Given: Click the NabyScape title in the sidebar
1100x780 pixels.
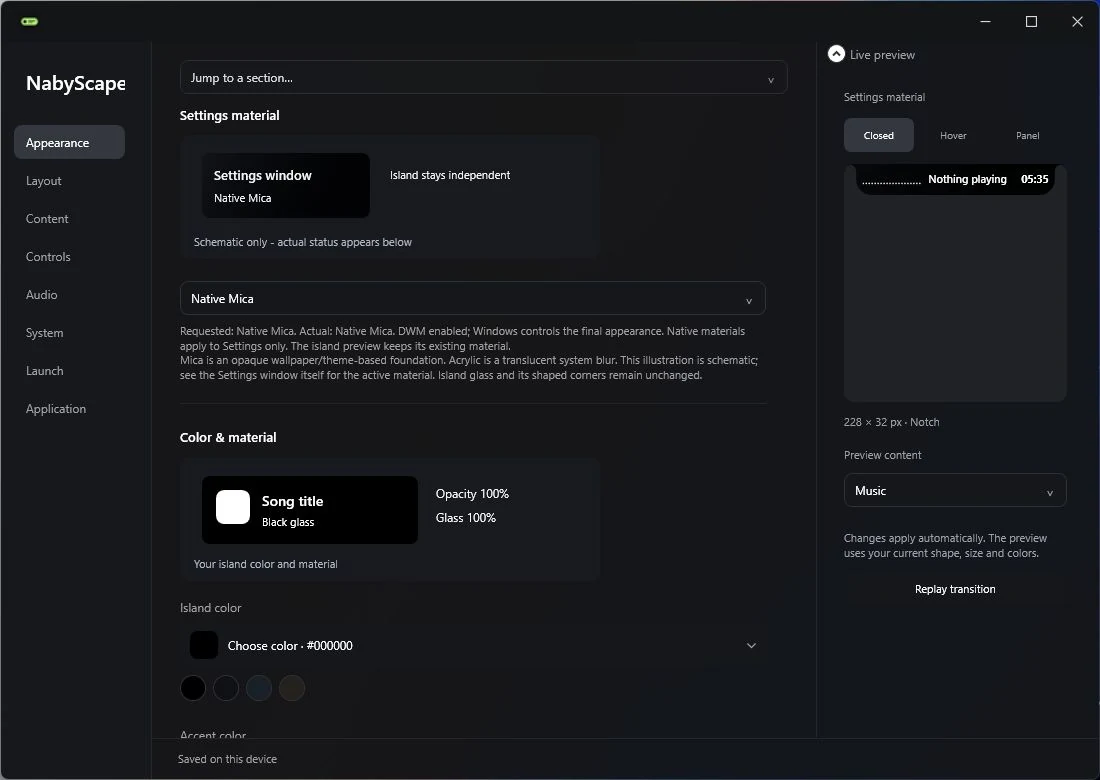Looking at the screenshot, I should (76, 83).
